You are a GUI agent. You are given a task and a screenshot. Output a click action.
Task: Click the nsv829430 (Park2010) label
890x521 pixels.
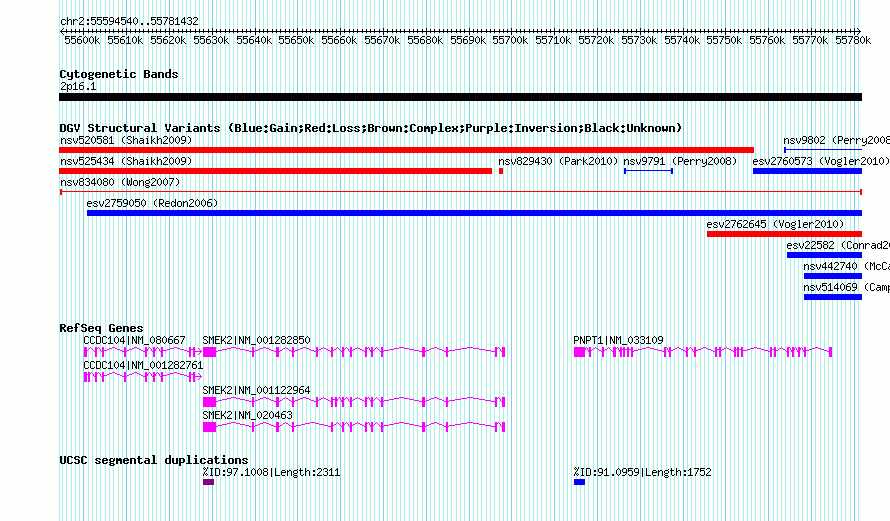[x=558, y=161]
